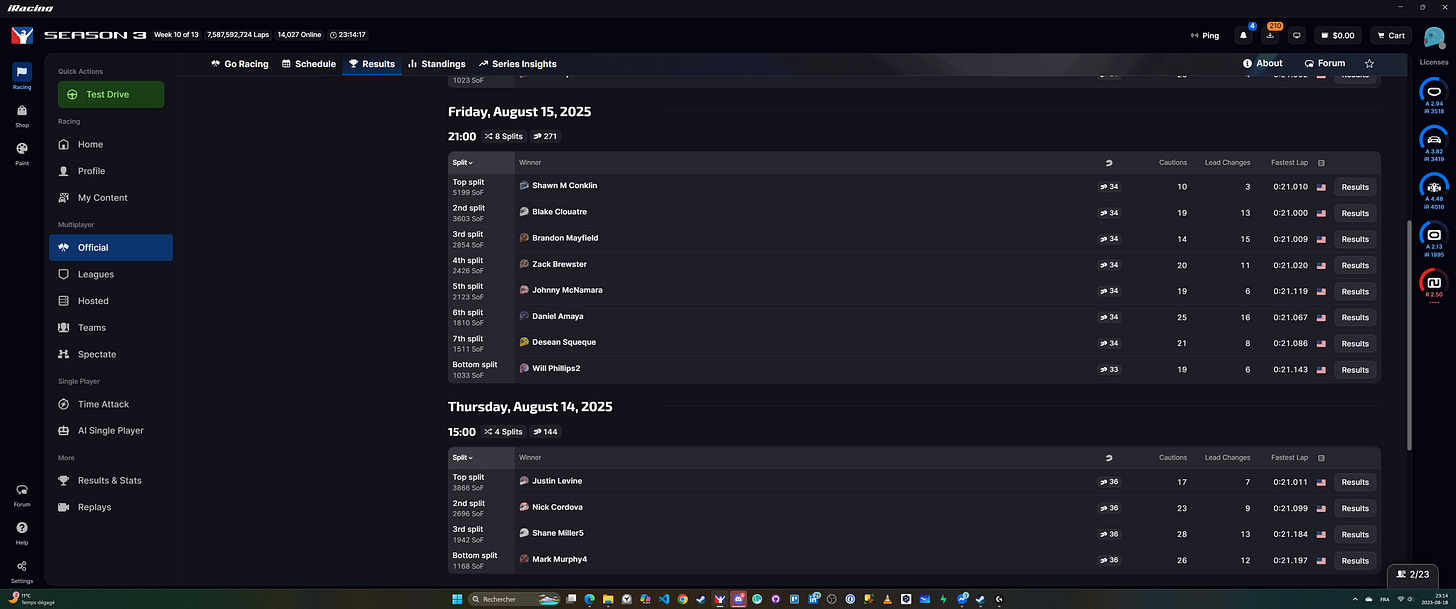The width and height of the screenshot is (1456, 609).
Task: Open Forum from the left rail
Action: (22, 495)
